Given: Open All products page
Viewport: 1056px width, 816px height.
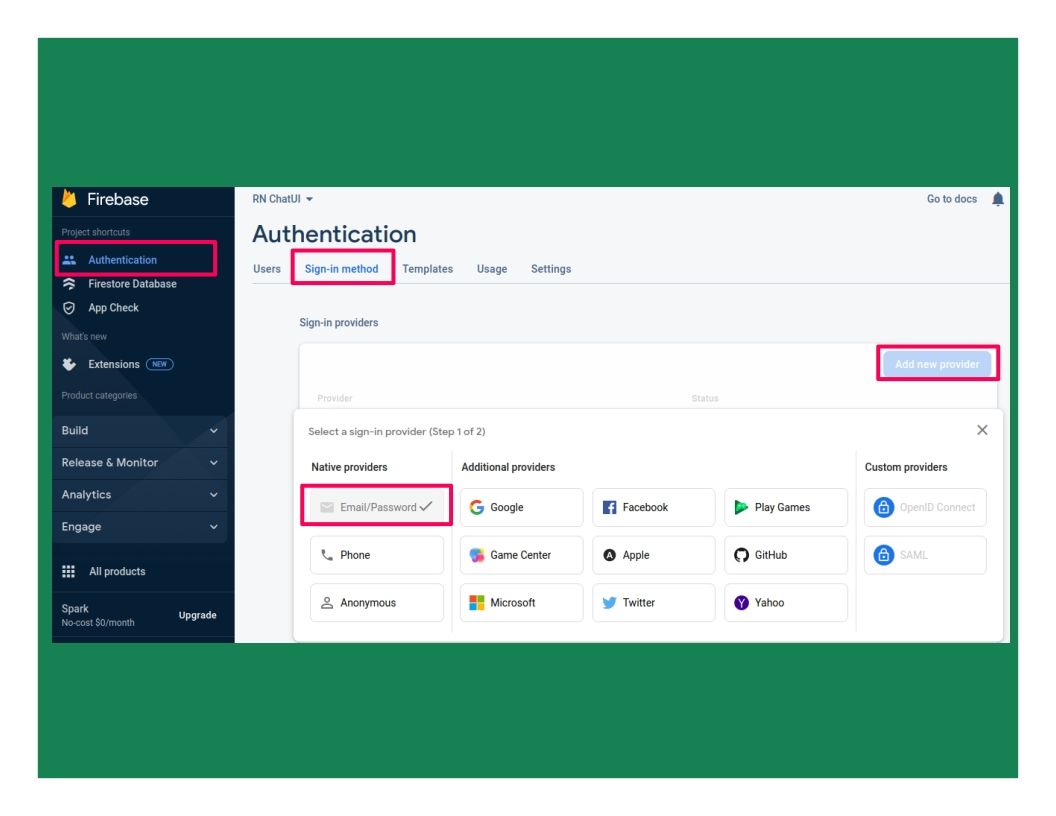Looking at the screenshot, I should [x=117, y=572].
